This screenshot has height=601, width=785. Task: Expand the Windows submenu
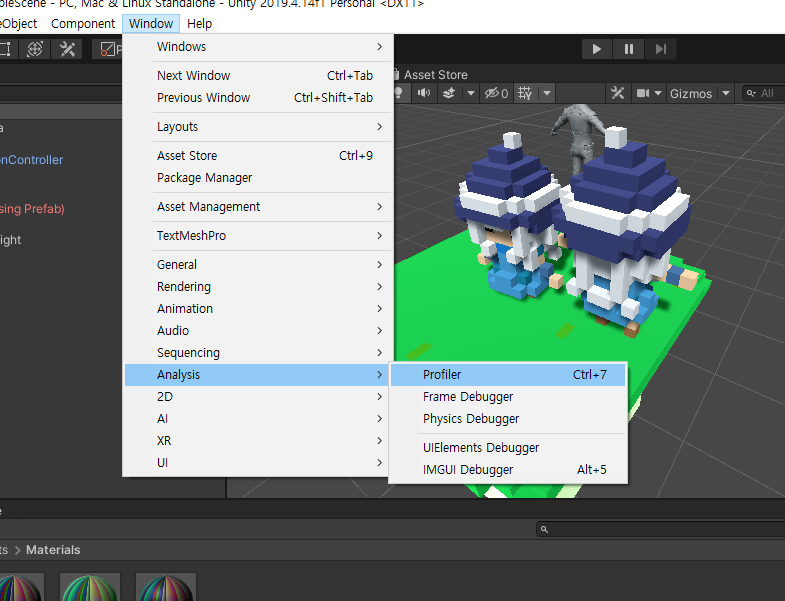[258, 47]
